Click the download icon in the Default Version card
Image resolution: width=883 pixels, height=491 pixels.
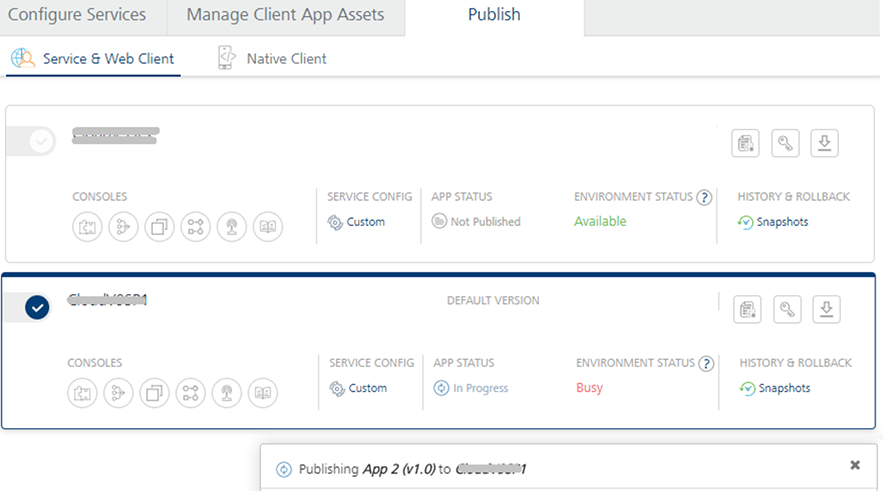[x=826, y=309]
